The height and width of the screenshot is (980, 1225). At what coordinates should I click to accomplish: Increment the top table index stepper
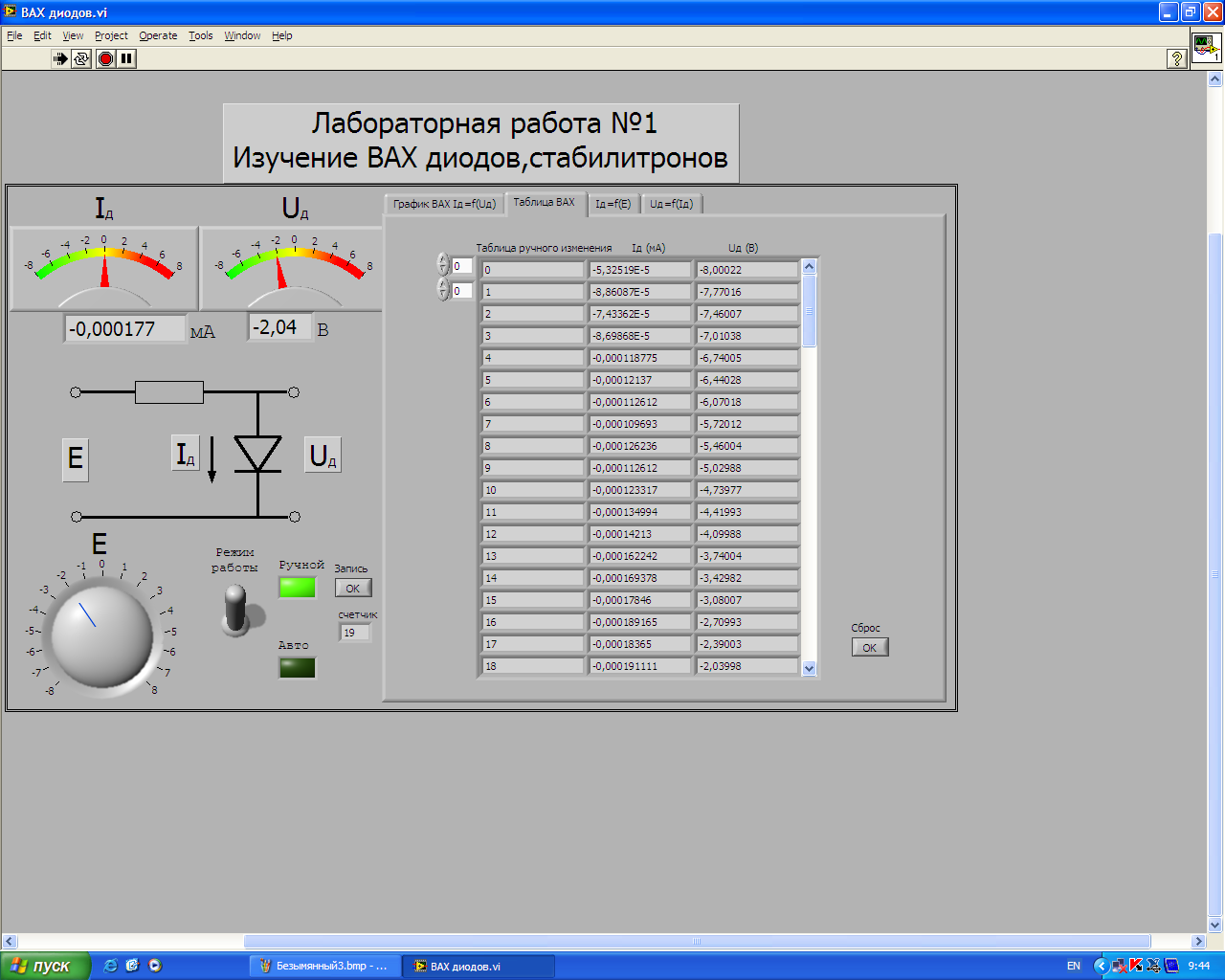coord(442,259)
